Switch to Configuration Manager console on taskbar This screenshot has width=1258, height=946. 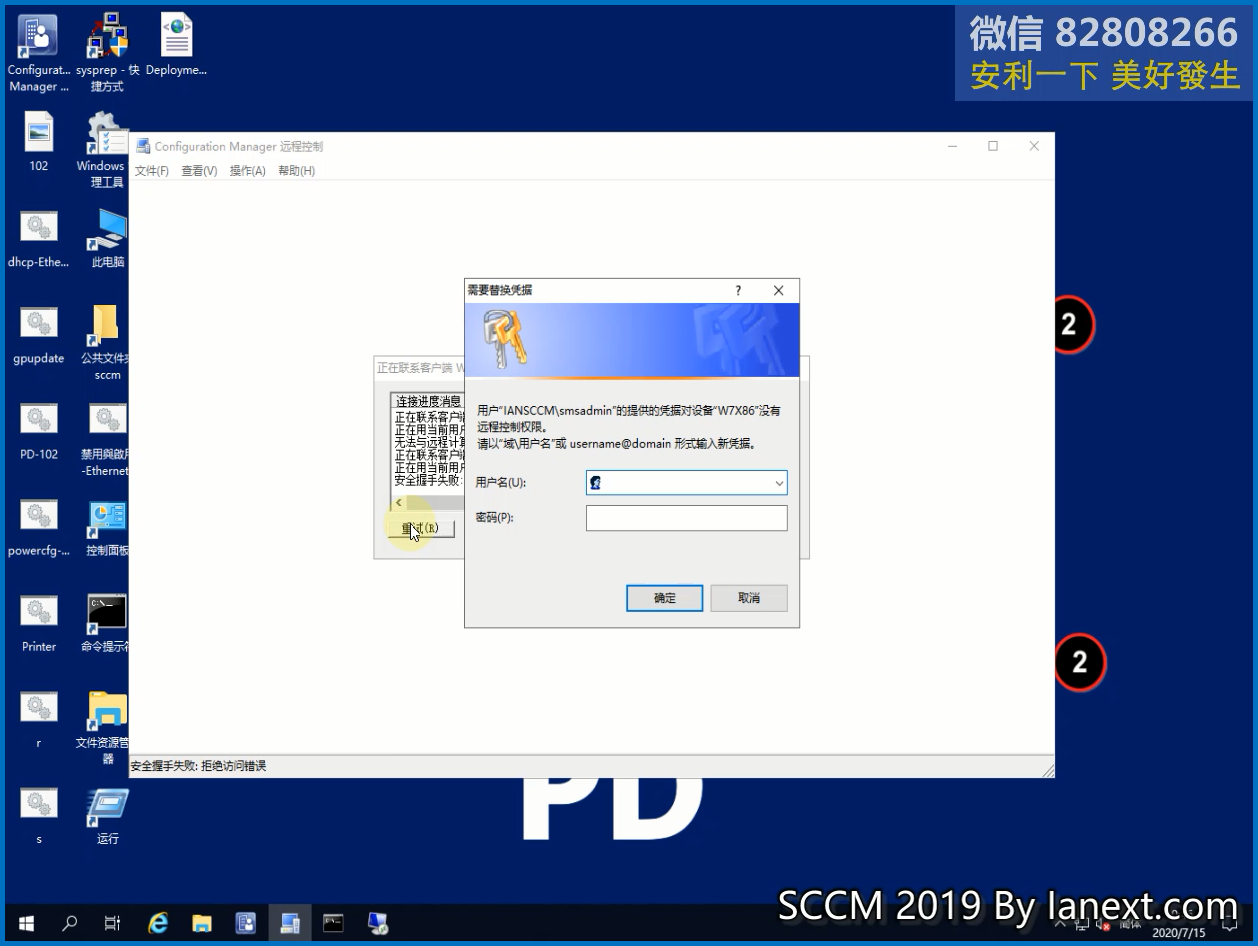pyautogui.click(x=246, y=923)
